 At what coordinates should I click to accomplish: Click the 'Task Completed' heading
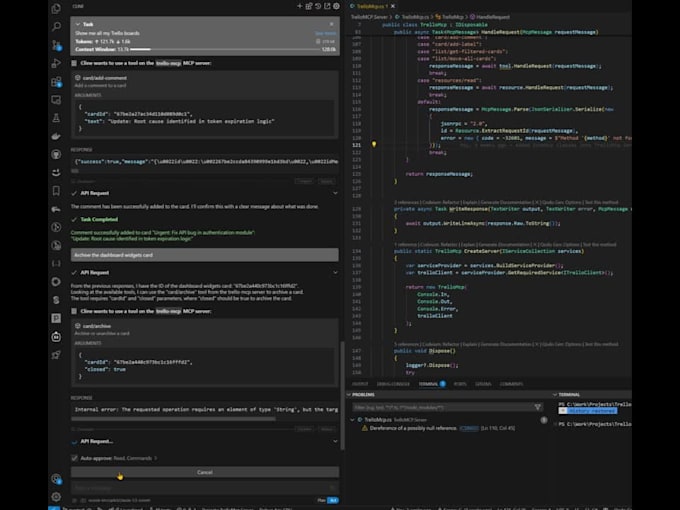(x=99, y=219)
